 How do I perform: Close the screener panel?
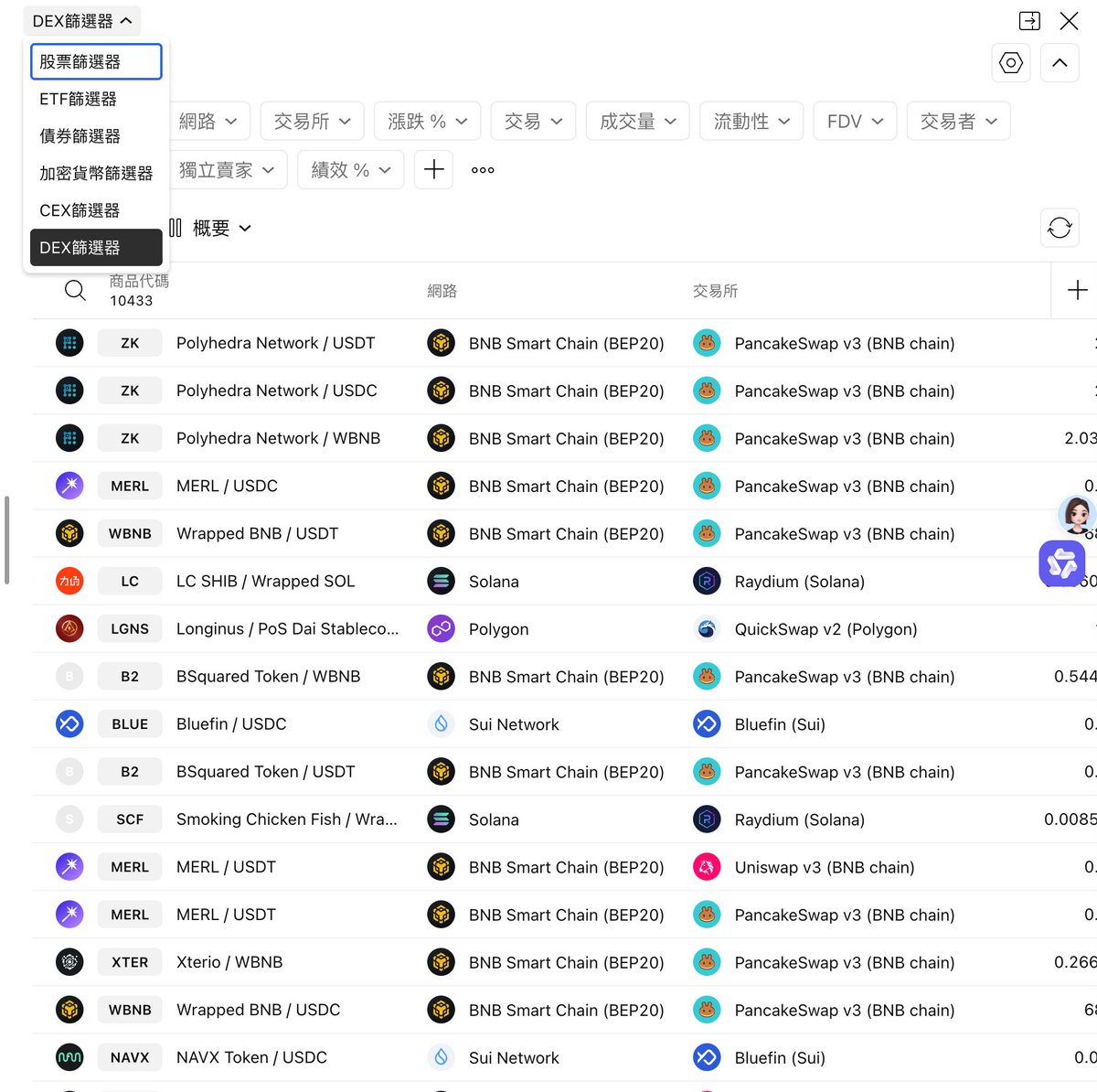click(x=1069, y=21)
